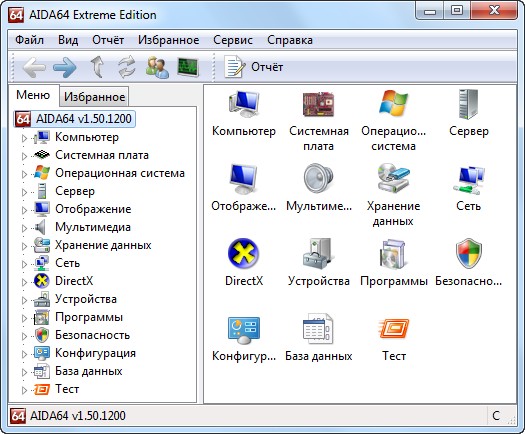
Task: Click the green back arrow toolbar button
Action: click(x=34, y=67)
